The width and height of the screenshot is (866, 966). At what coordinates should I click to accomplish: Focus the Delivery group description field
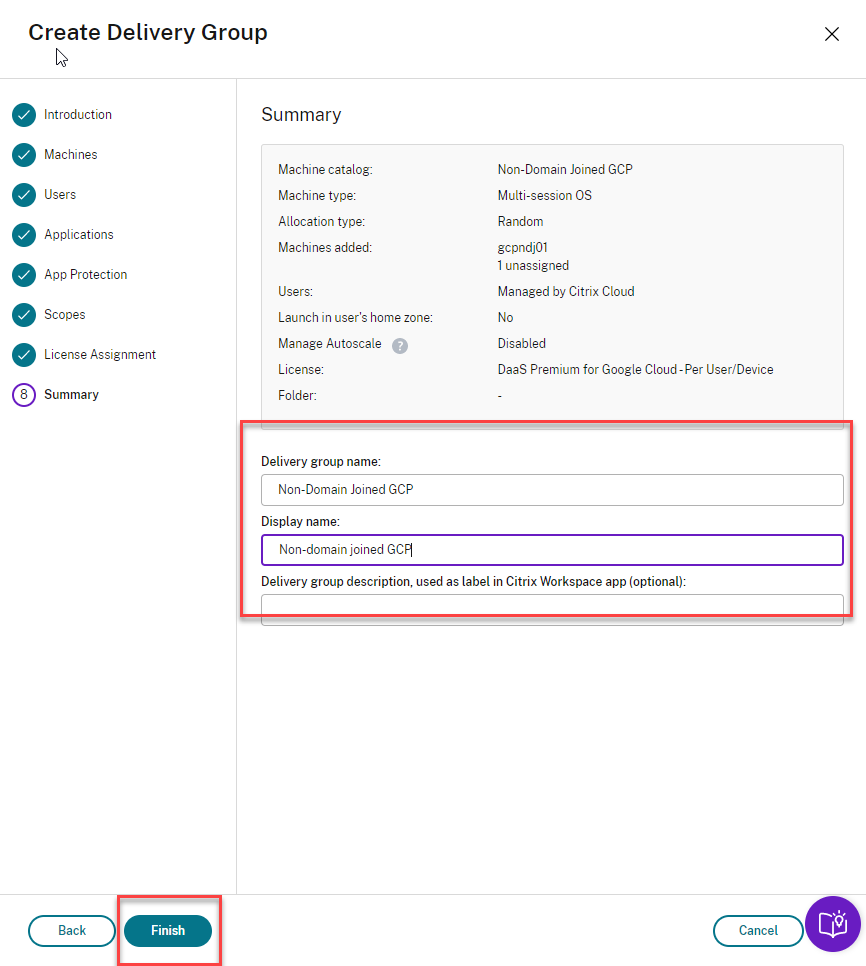(x=552, y=610)
